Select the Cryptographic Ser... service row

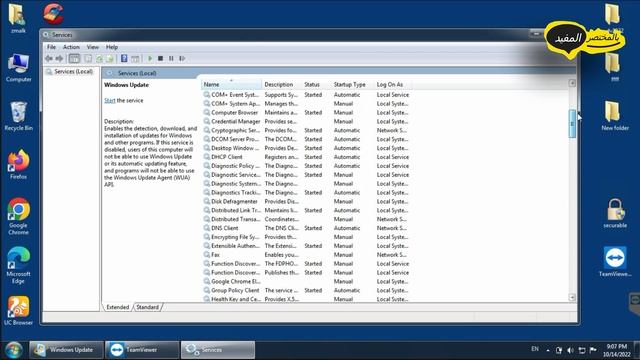(306, 131)
